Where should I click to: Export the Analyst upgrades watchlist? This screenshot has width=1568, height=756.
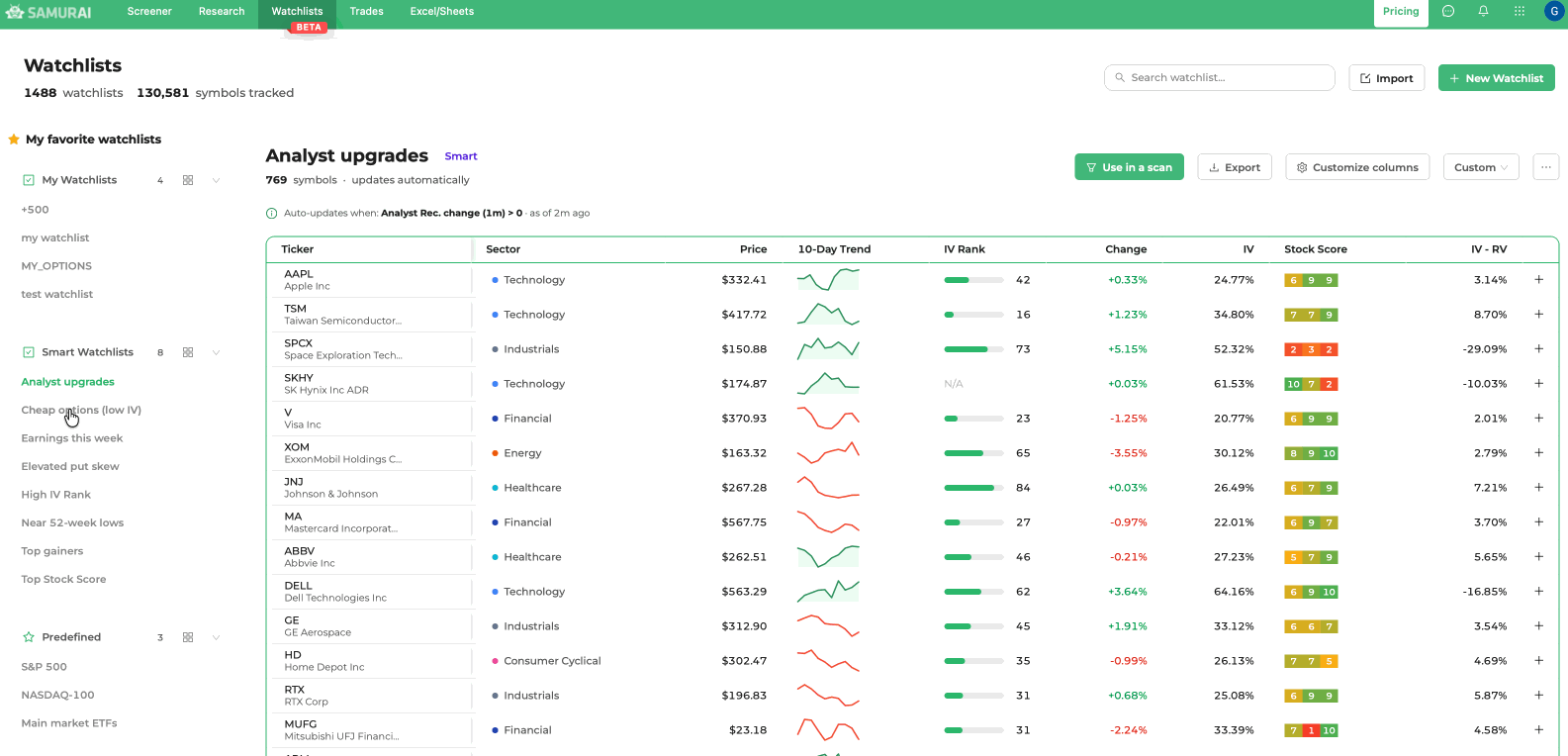pyautogui.click(x=1235, y=167)
